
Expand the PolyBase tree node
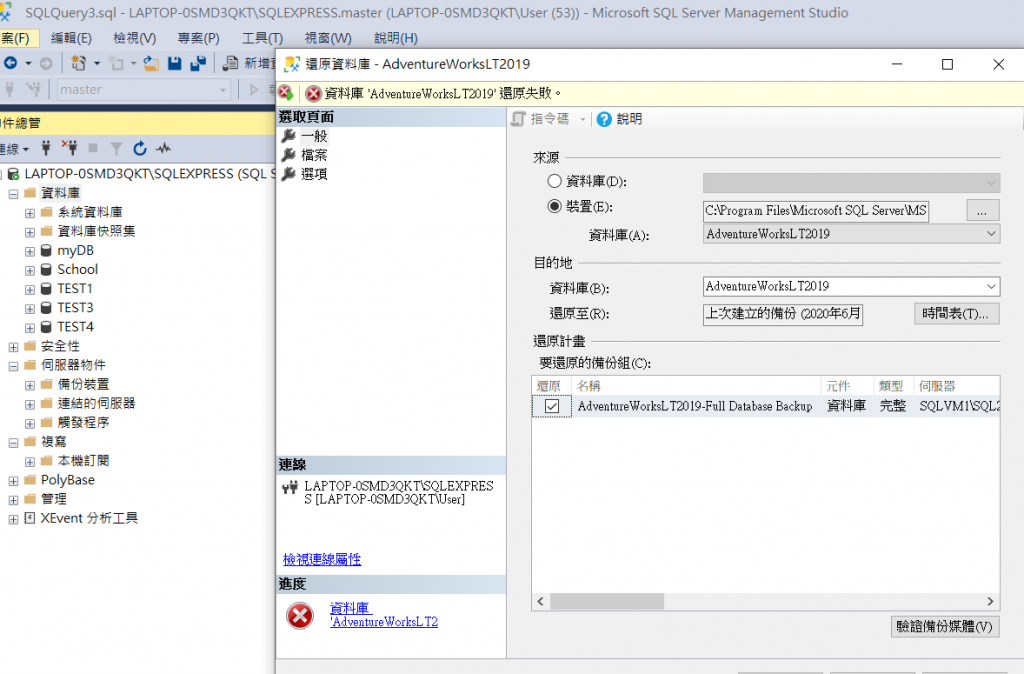tap(13, 481)
